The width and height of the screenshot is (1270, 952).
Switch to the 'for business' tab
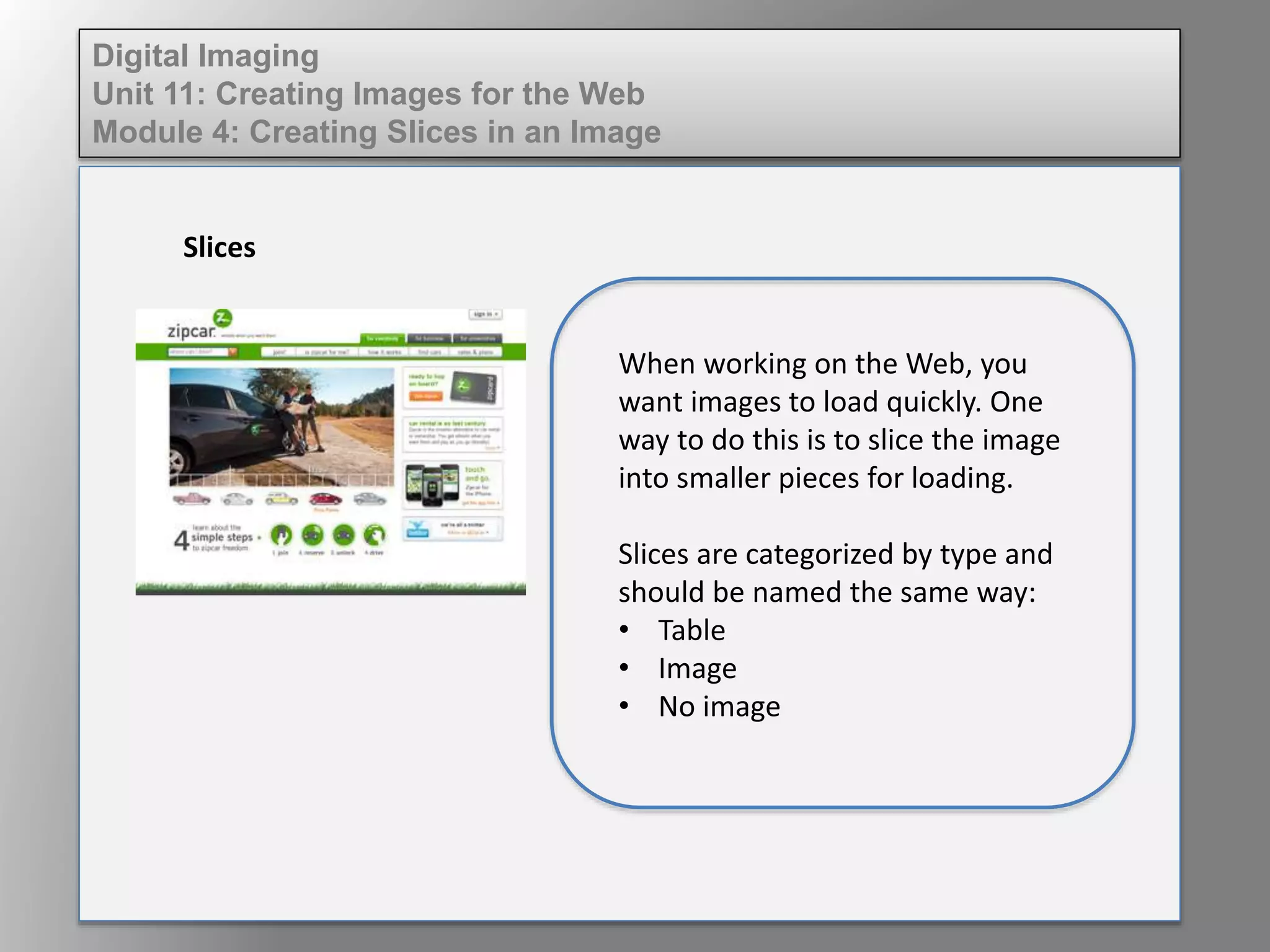coord(429,338)
